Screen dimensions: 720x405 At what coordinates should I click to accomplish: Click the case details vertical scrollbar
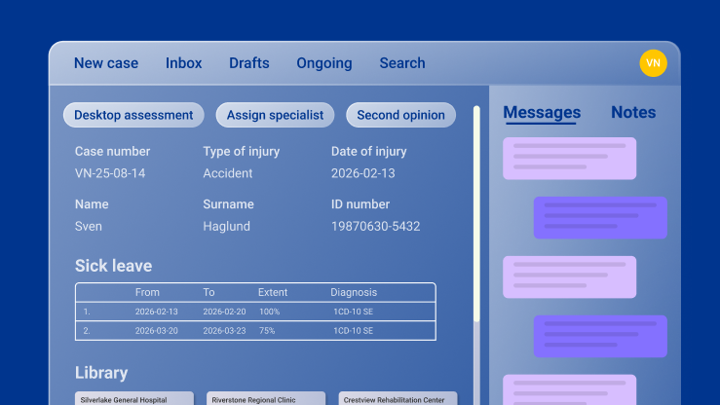(x=476, y=212)
